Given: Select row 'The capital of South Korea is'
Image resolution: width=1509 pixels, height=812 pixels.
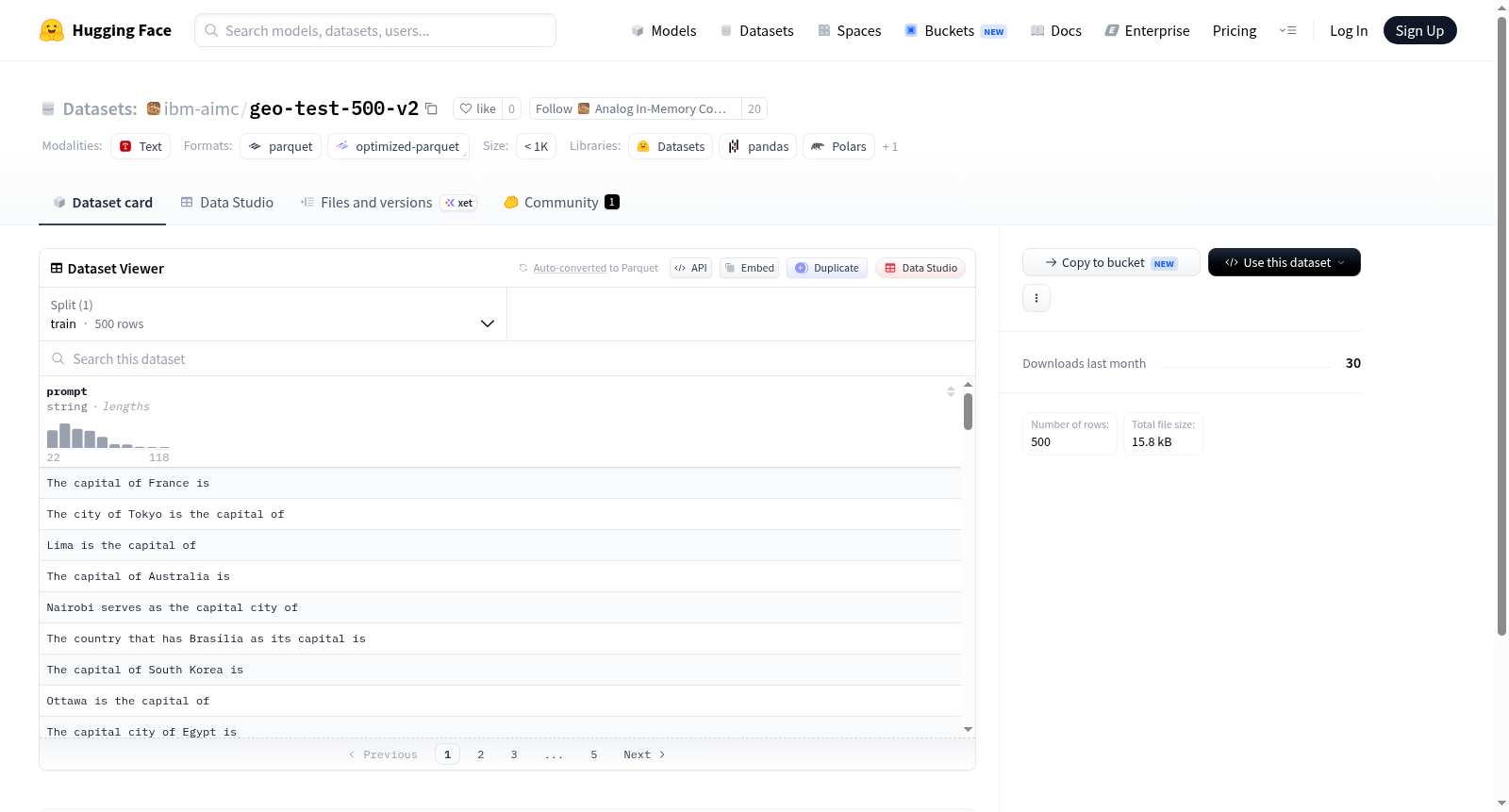Looking at the screenshot, I should 500,670.
